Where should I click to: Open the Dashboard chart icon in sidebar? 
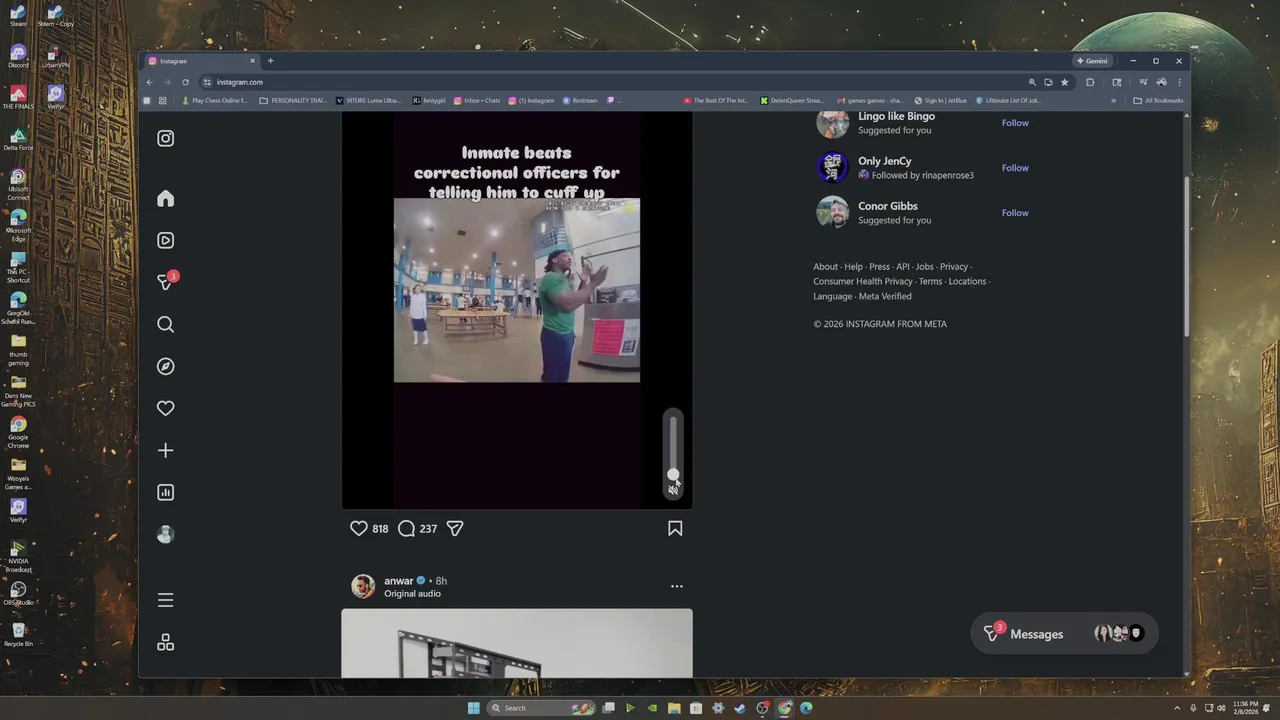[x=166, y=492]
